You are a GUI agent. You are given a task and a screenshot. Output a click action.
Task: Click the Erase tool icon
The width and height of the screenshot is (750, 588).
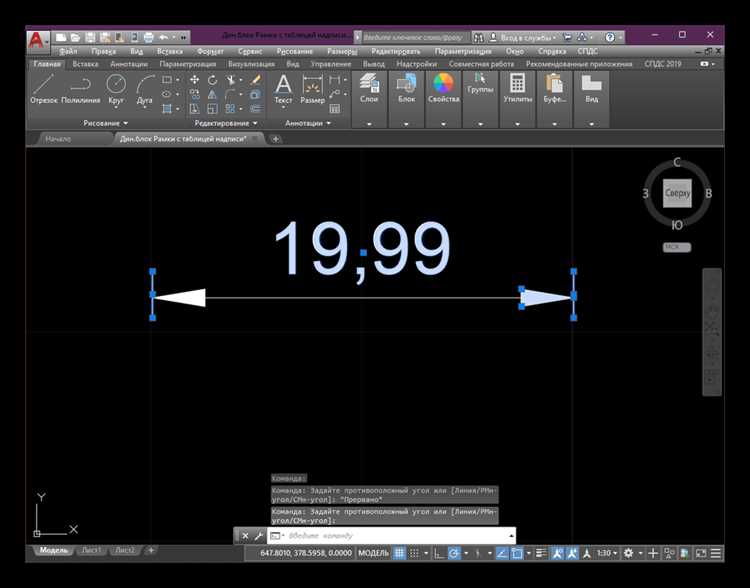255,79
